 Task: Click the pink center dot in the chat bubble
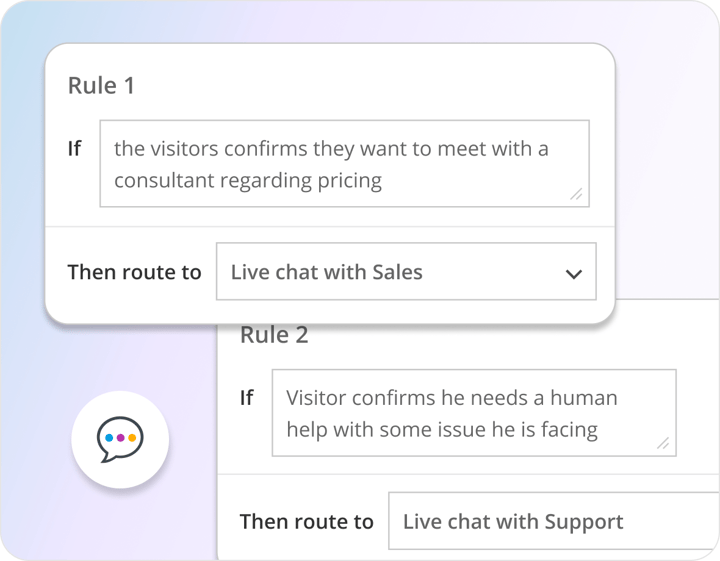click(x=120, y=437)
